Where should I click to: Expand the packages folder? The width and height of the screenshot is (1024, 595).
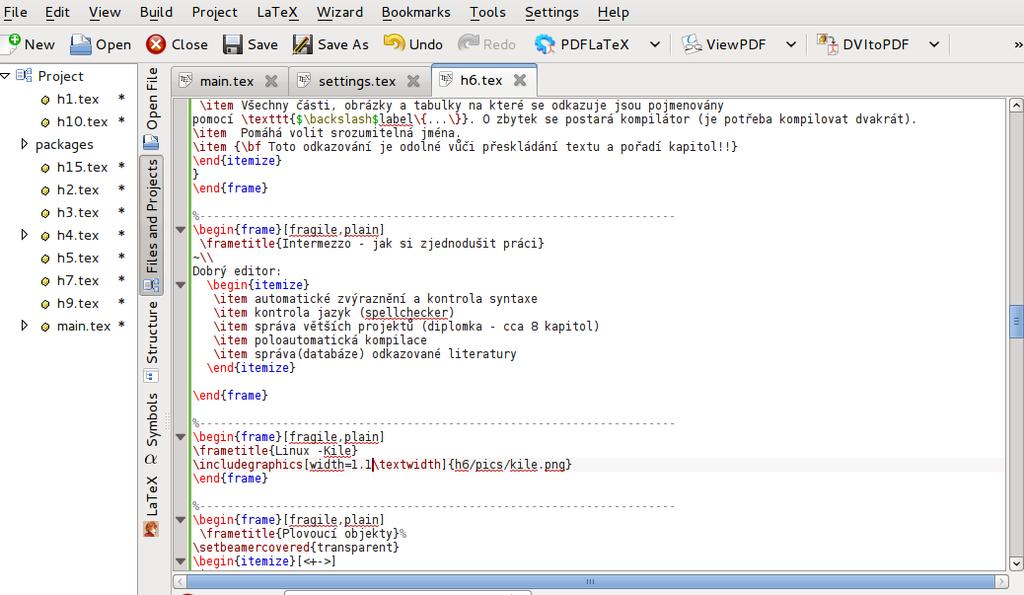(24, 144)
